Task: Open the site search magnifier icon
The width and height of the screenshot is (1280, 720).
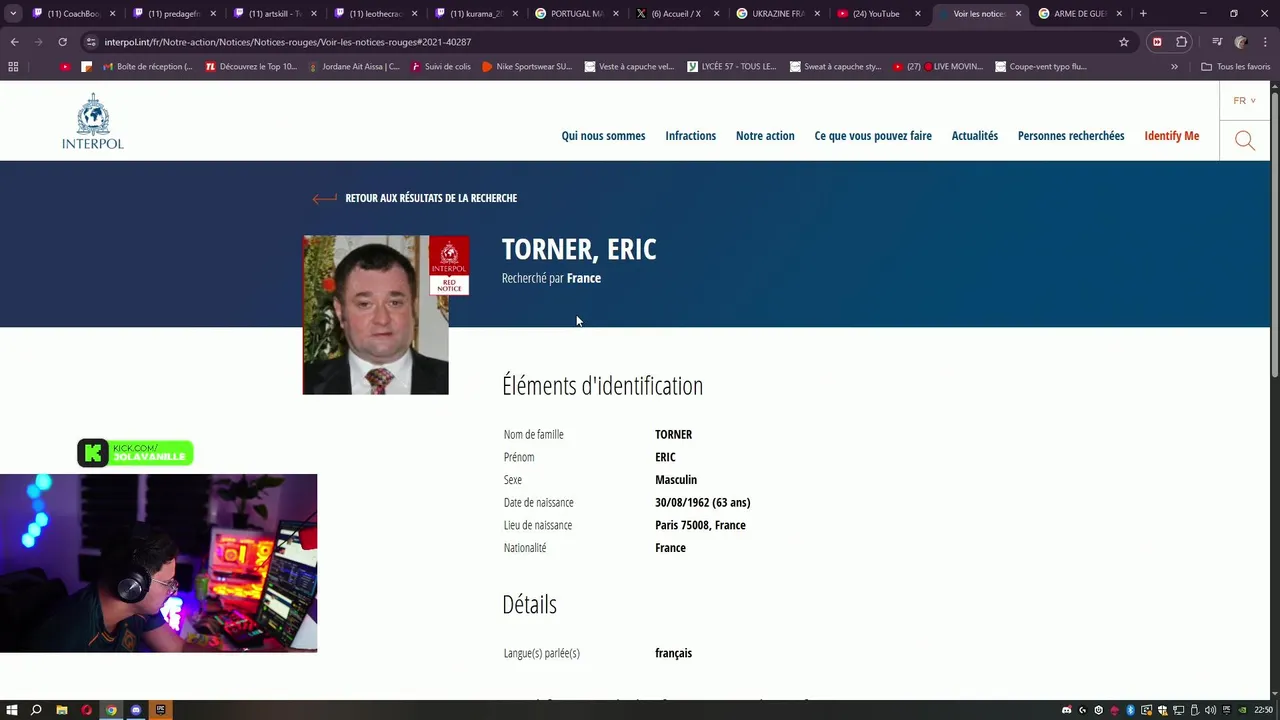Action: click(1245, 141)
